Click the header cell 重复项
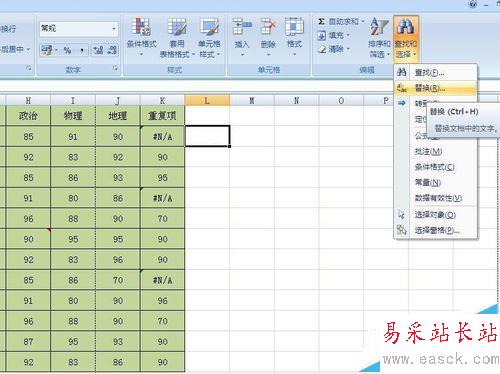Screen dimensions: 500x374 pyautogui.click(x=162, y=116)
